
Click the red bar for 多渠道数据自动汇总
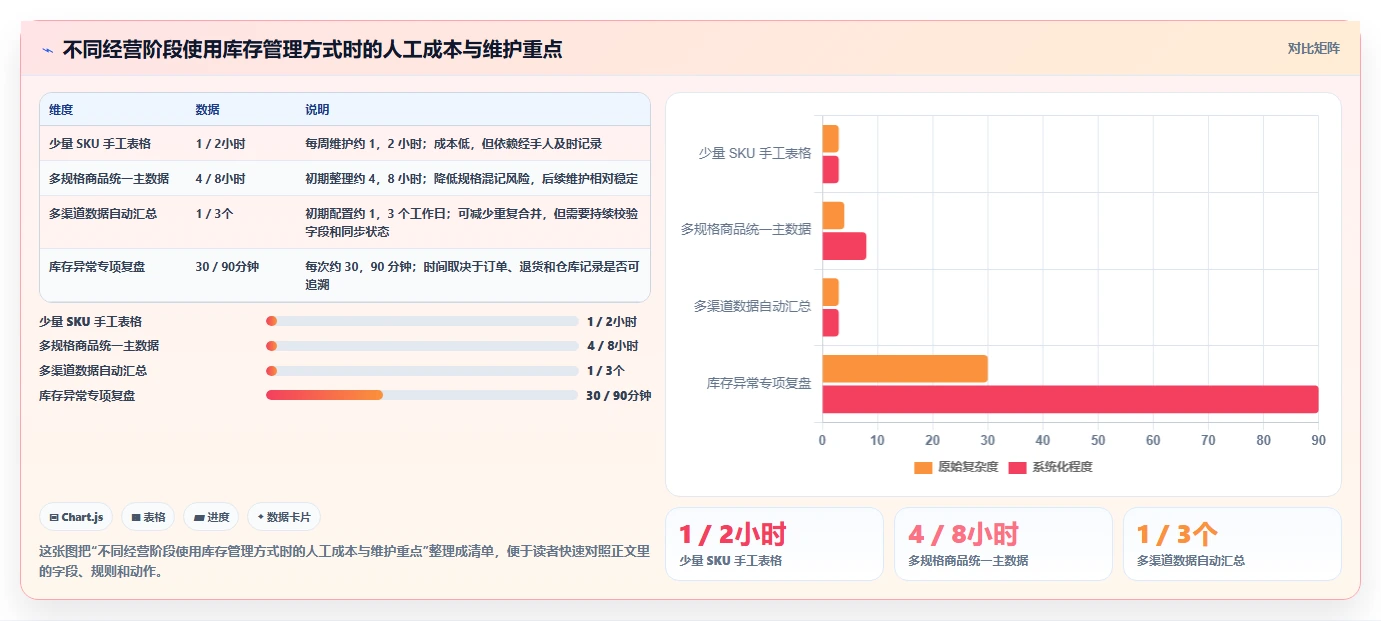[x=830, y=322]
